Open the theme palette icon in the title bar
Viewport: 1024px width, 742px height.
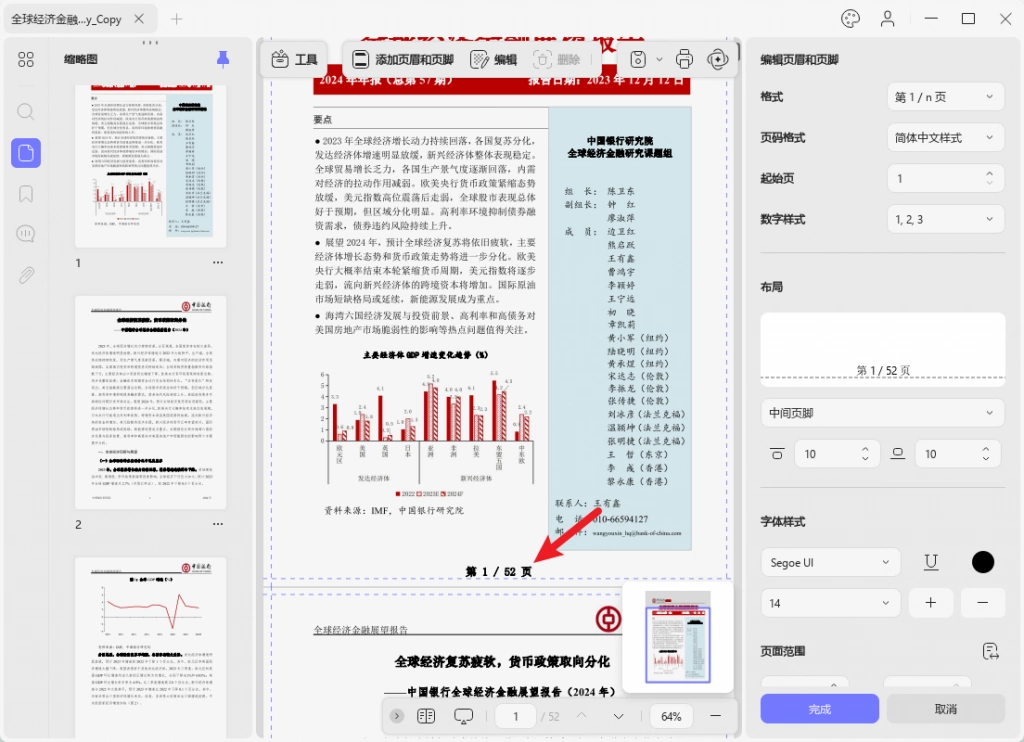point(850,19)
